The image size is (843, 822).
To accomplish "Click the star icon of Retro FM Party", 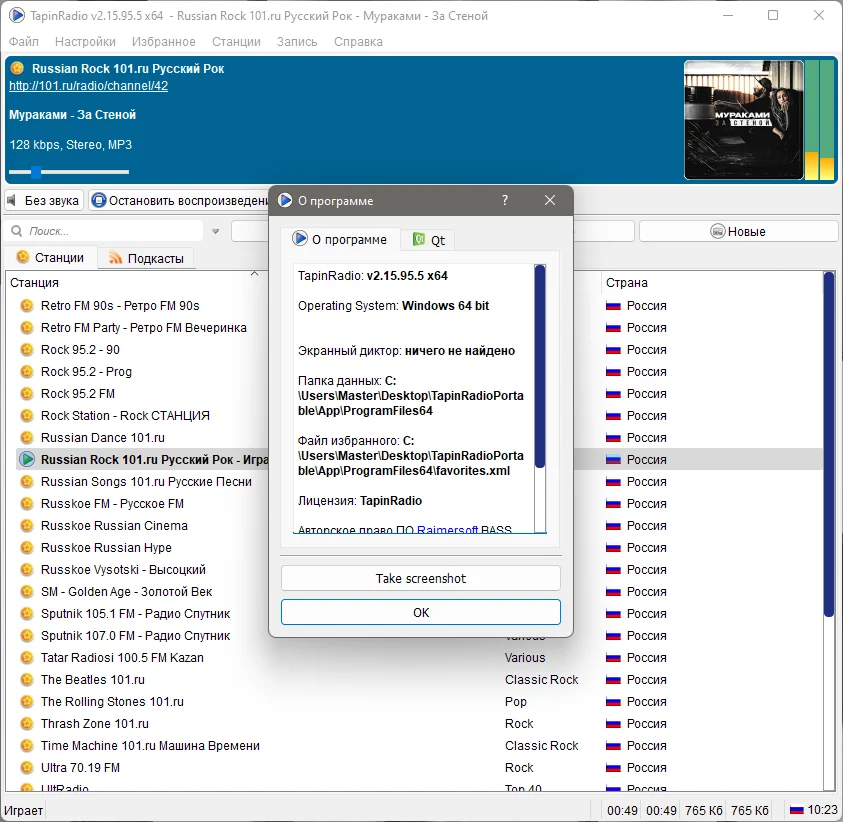I will pos(26,328).
